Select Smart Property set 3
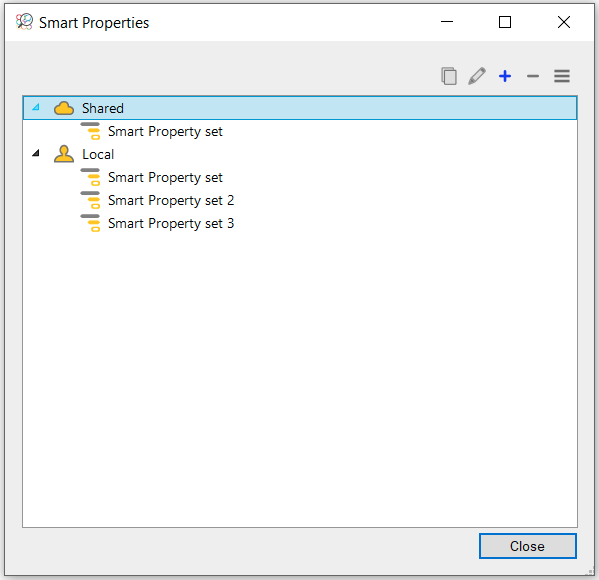The width and height of the screenshot is (599, 580). (x=171, y=223)
